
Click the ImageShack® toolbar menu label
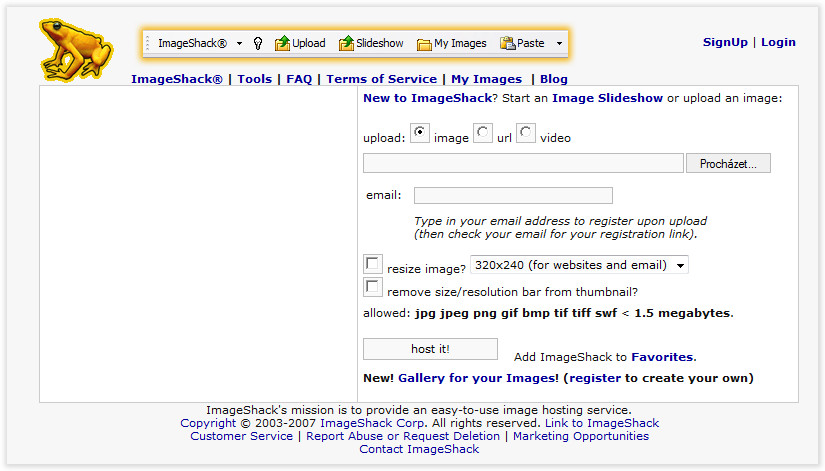193,43
